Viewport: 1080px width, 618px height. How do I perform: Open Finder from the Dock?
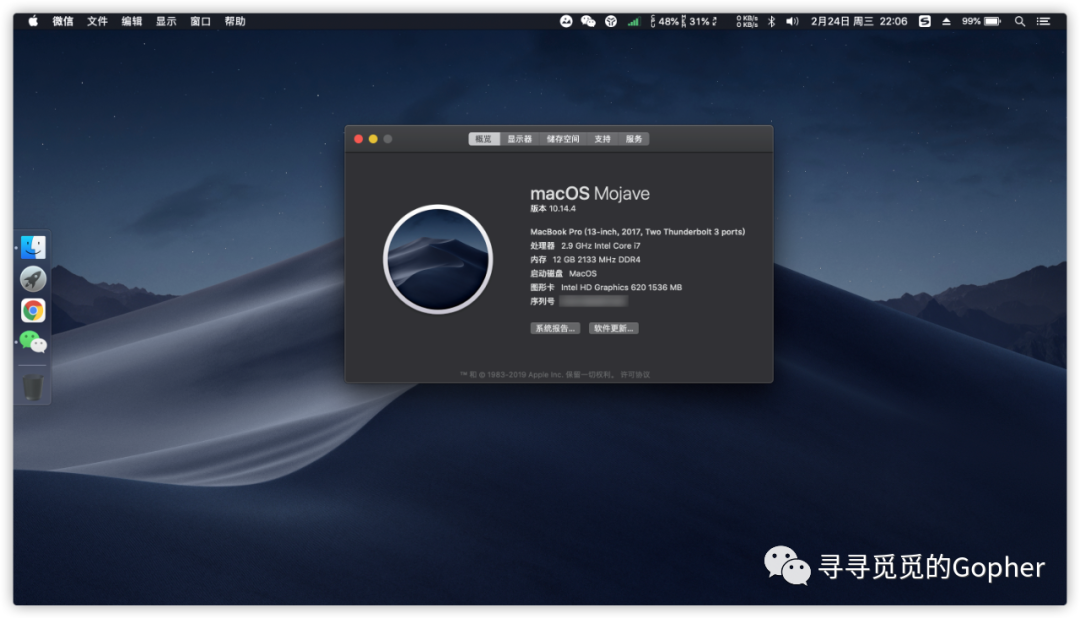point(33,247)
